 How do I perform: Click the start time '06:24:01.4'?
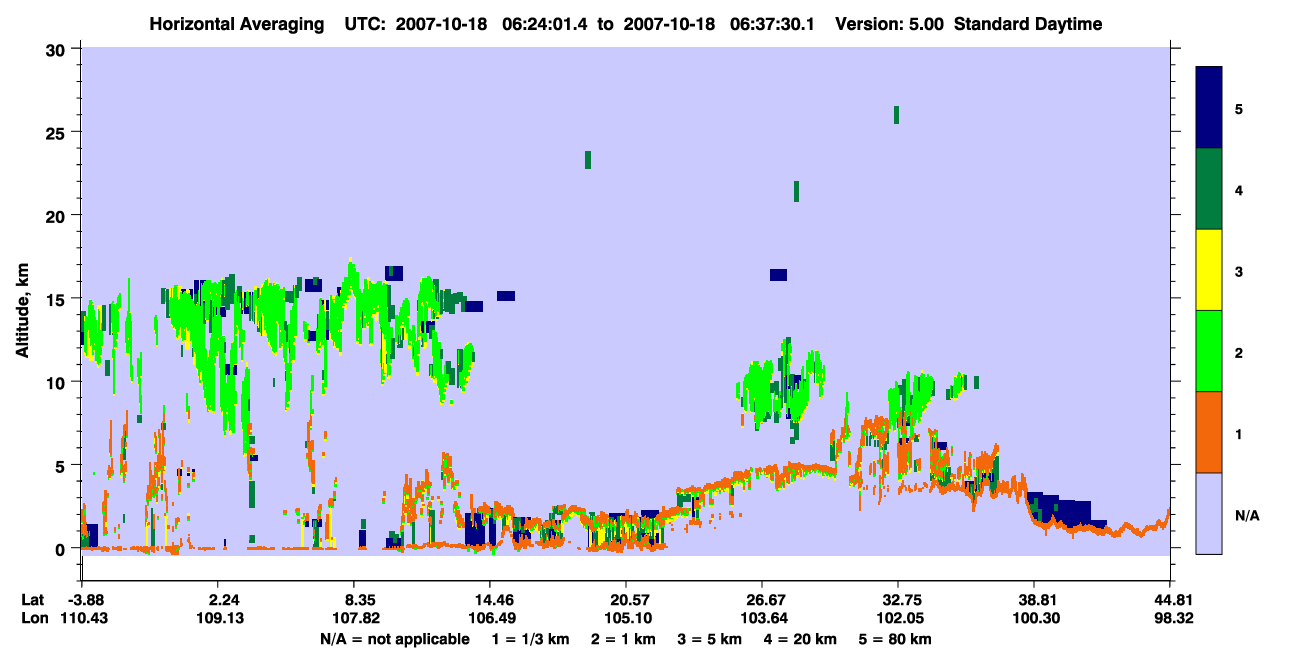coord(547,24)
